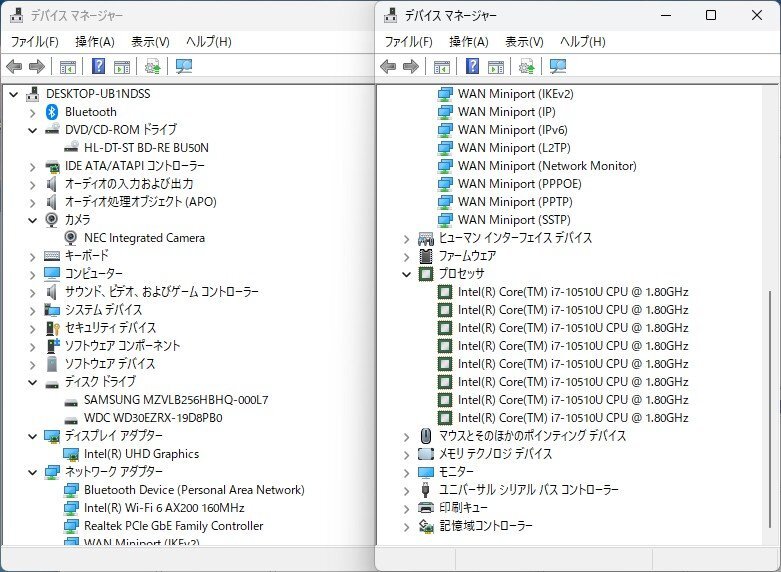Expand IDE ATA/ATAPI コントローラー category
Screen dimensions: 781x572
(32, 166)
